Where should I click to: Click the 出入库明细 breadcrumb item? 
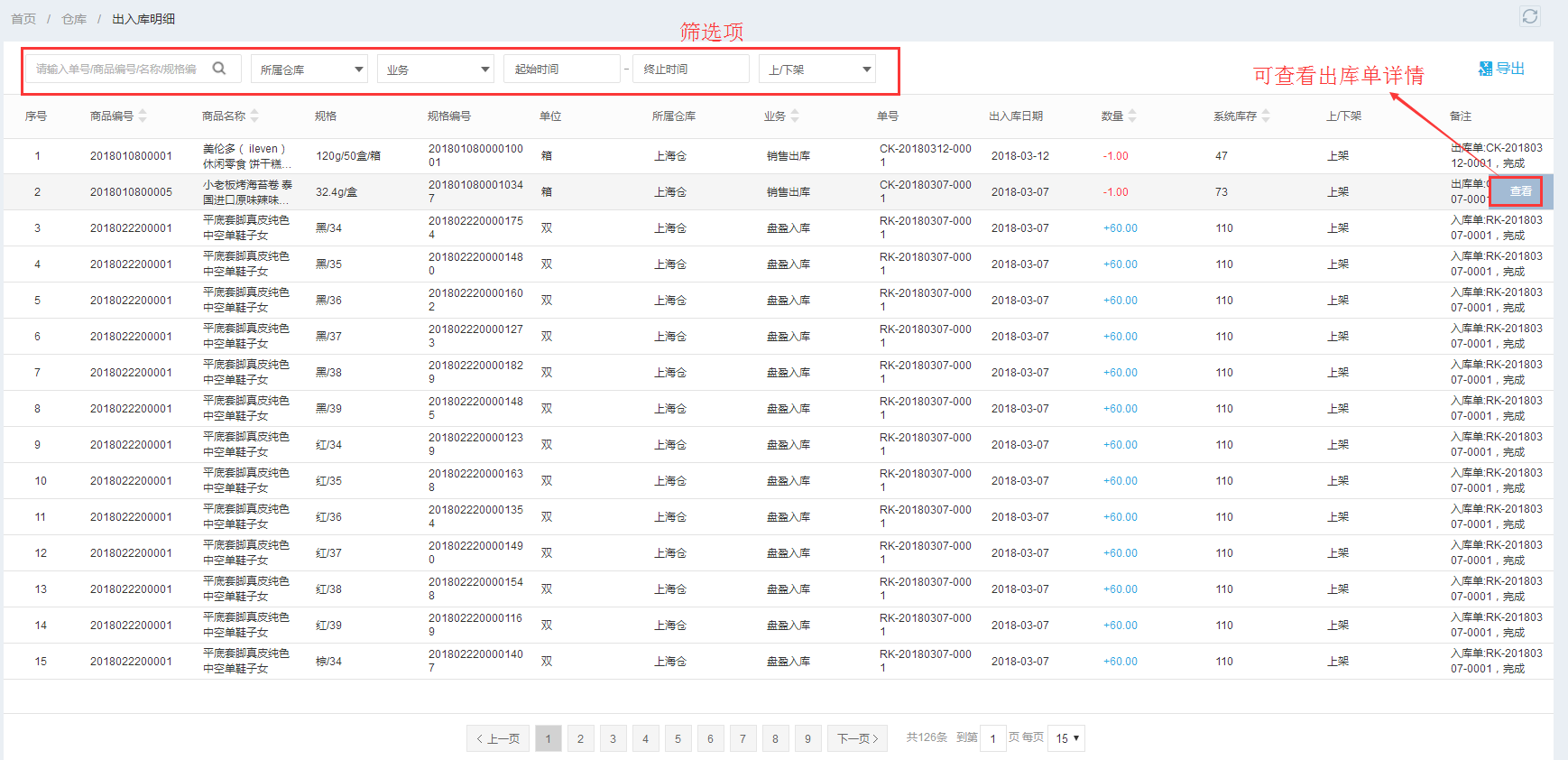tap(143, 19)
